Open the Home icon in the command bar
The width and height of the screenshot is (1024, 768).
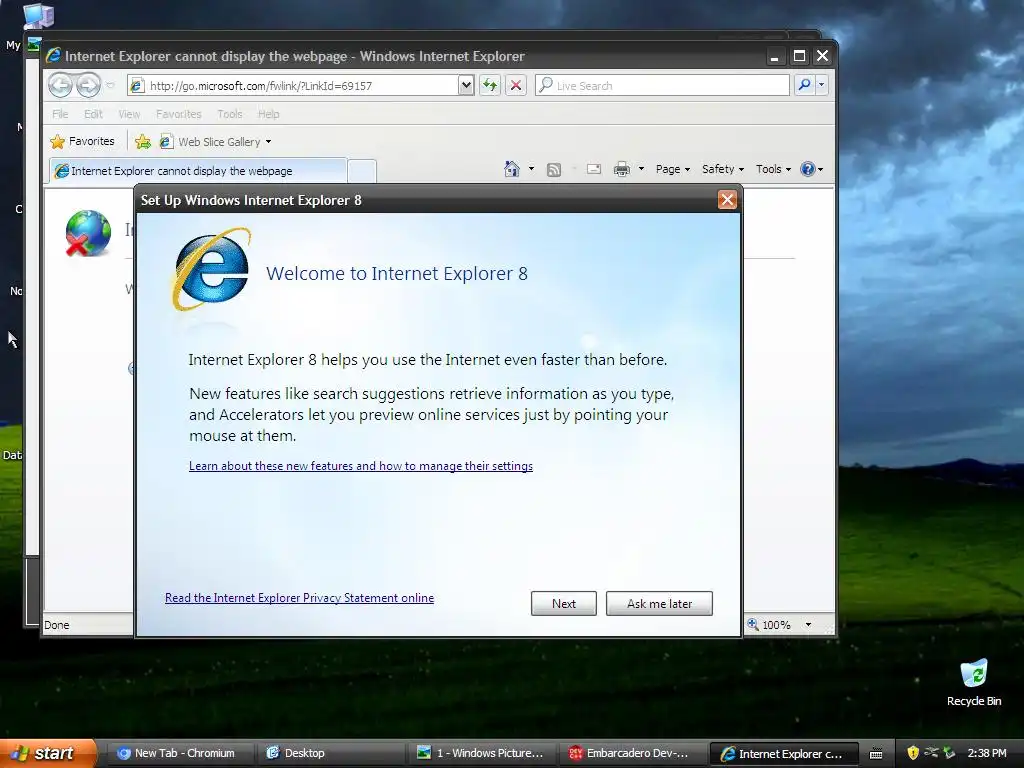512,169
